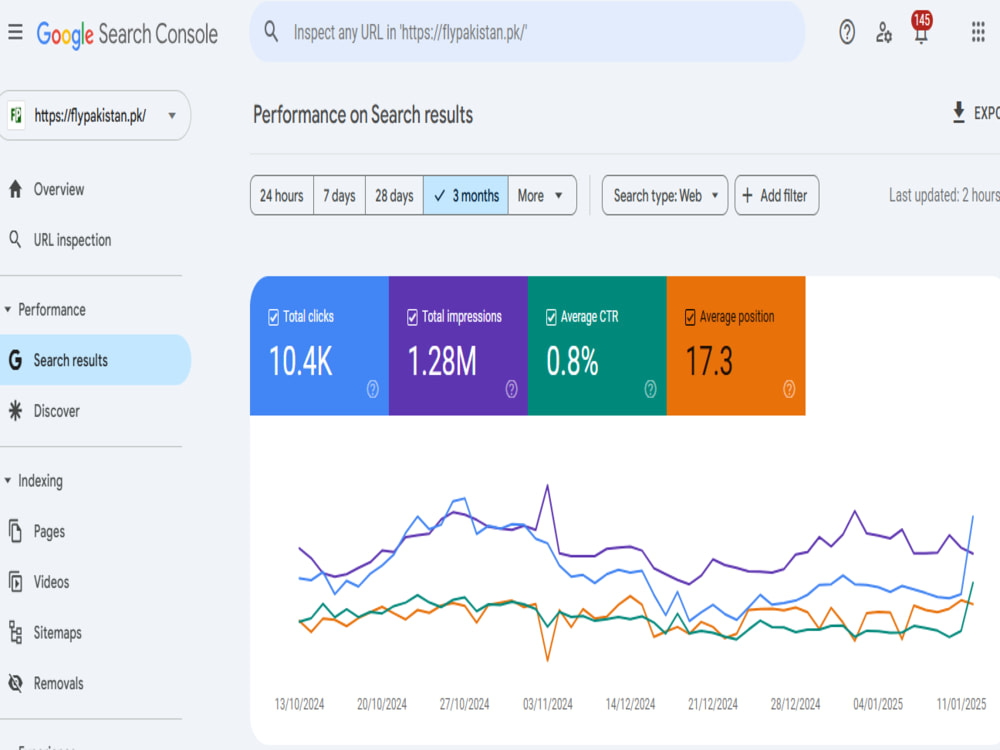Click the flypakistan.pk property favicon
Screen dimensions: 1000x750
16,115
